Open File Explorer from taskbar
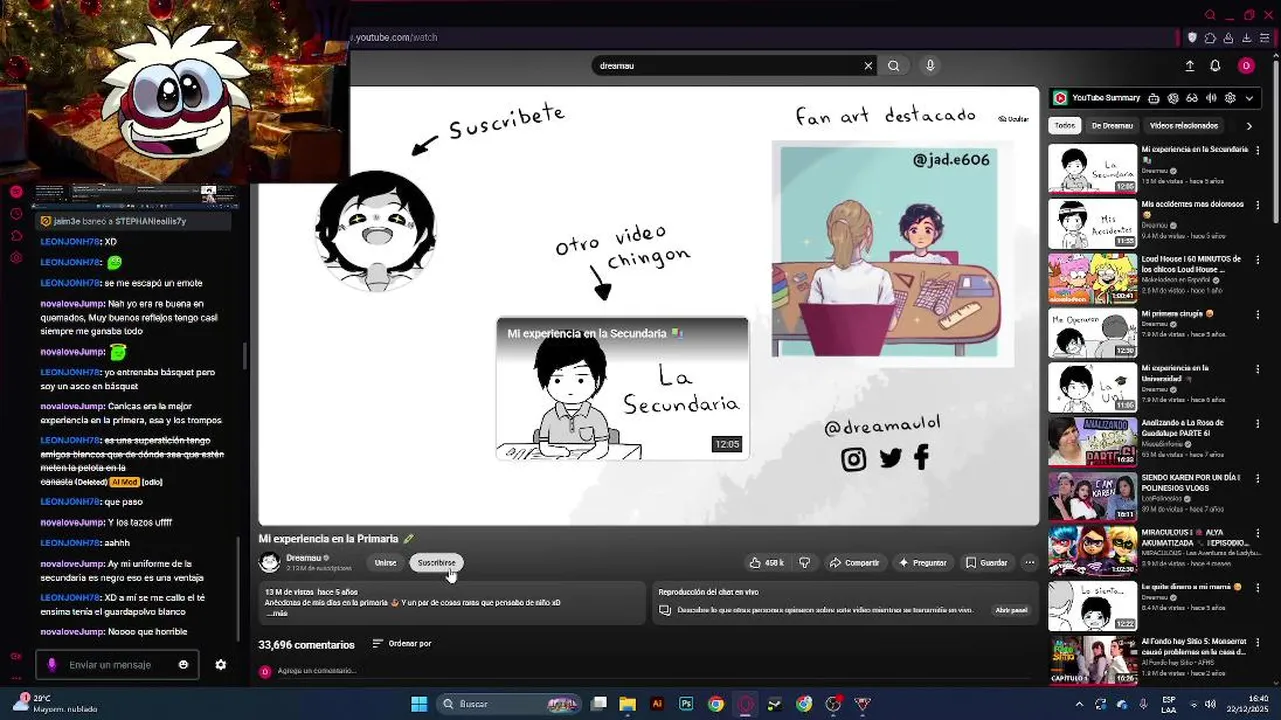This screenshot has width=1281, height=720. (x=628, y=704)
